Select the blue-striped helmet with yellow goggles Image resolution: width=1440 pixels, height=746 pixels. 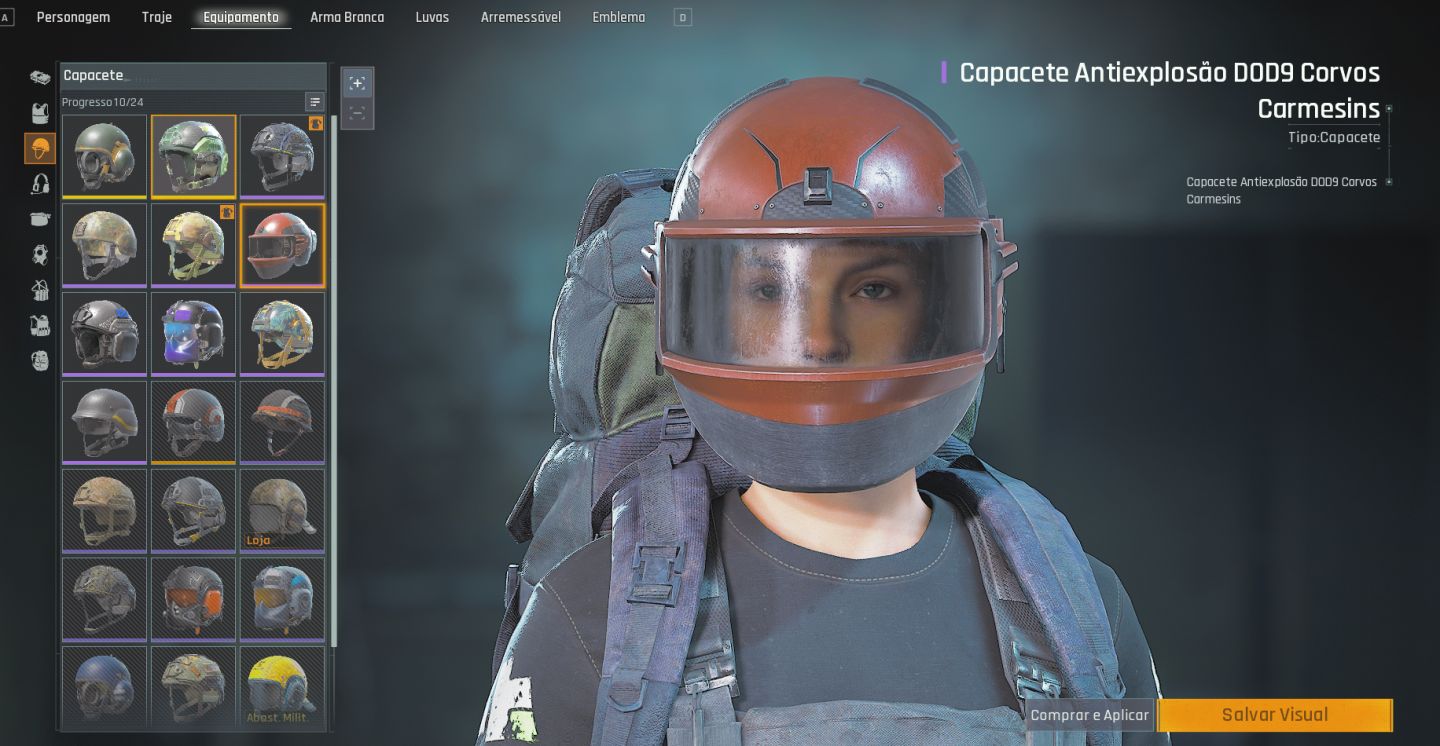click(x=282, y=599)
